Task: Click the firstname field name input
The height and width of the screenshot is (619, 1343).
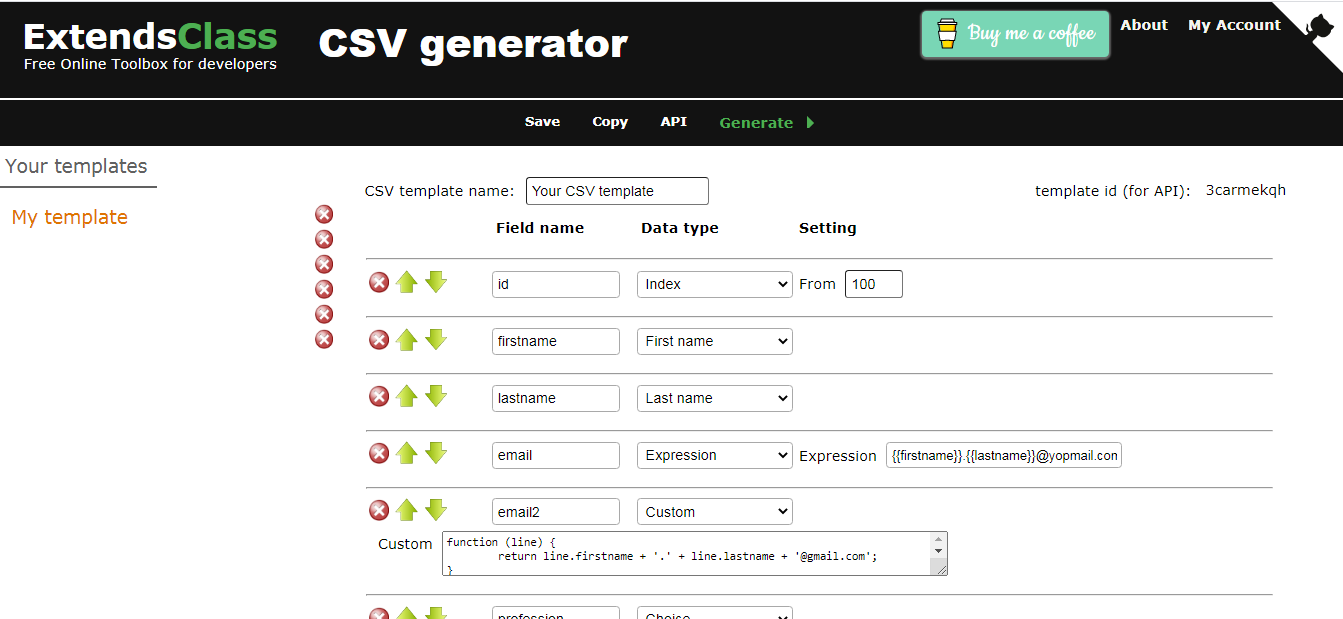Action: [556, 341]
